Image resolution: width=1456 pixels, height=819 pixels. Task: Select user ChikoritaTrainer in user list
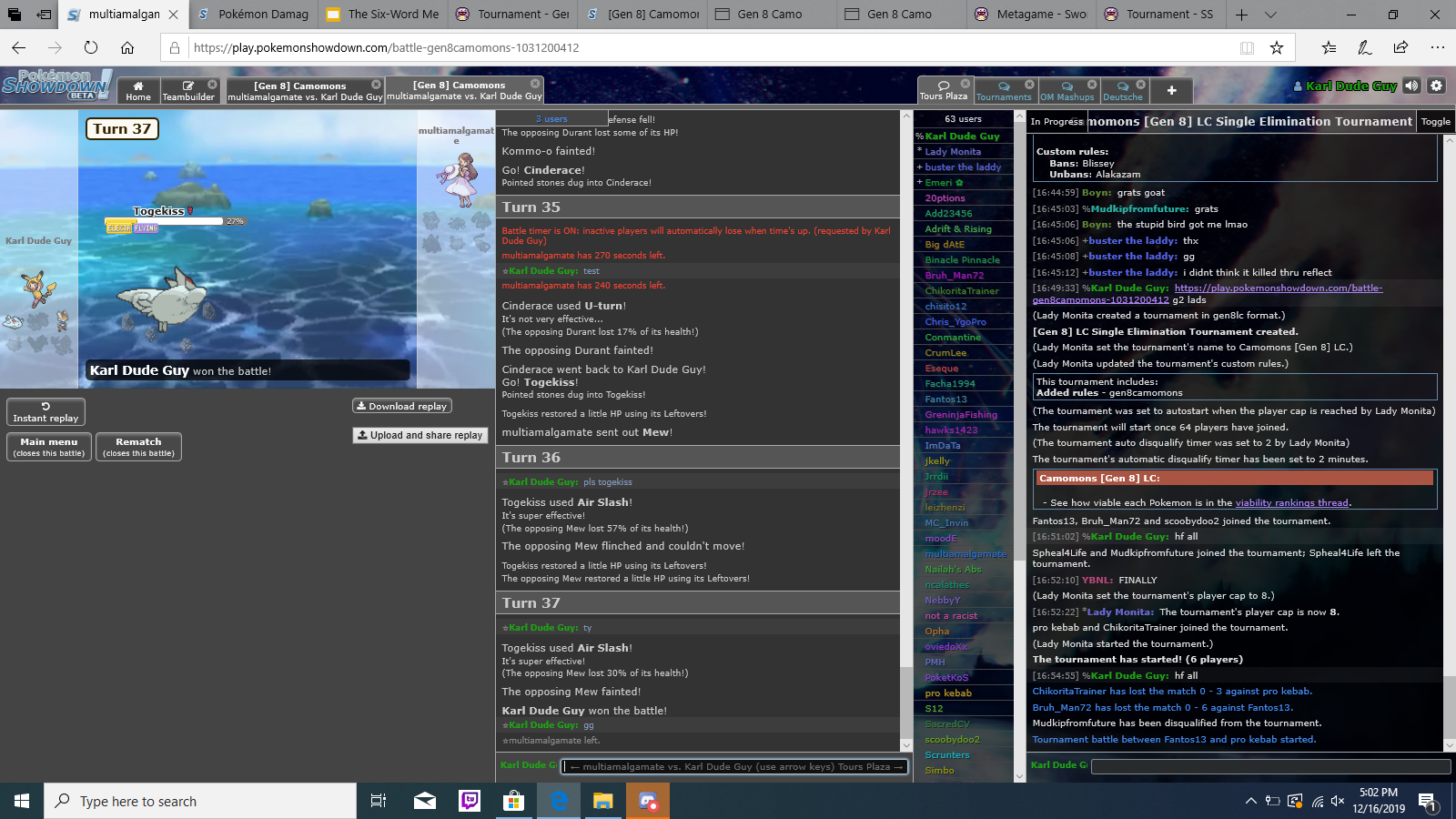(x=962, y=290)
